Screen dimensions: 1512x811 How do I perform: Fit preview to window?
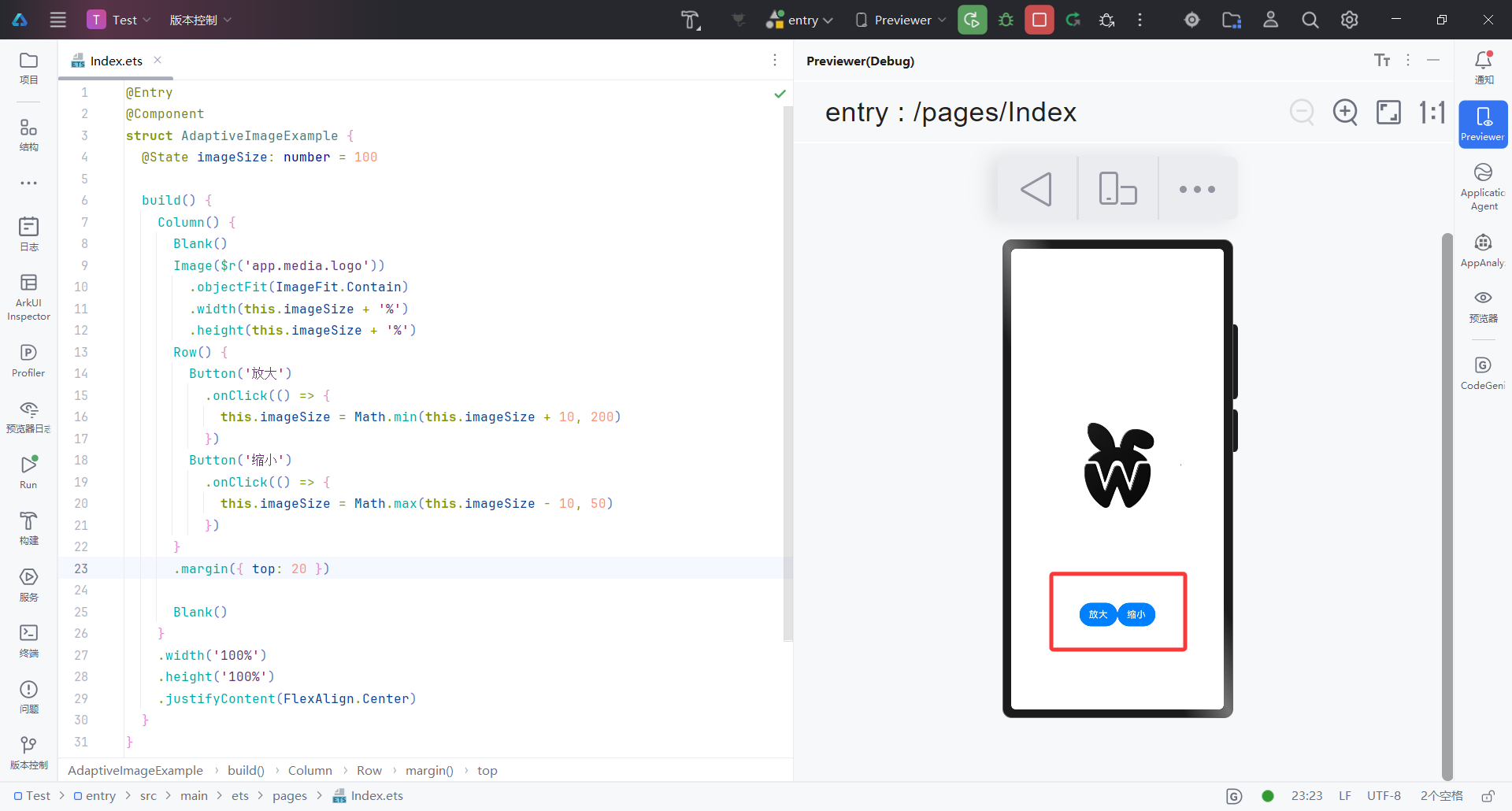[1388, 112]
